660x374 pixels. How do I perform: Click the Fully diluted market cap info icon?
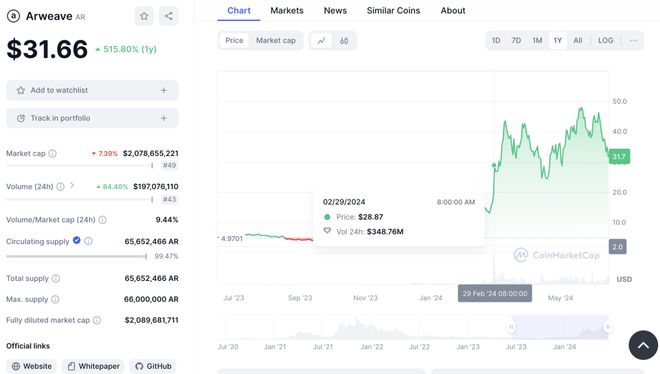(97, 320)
